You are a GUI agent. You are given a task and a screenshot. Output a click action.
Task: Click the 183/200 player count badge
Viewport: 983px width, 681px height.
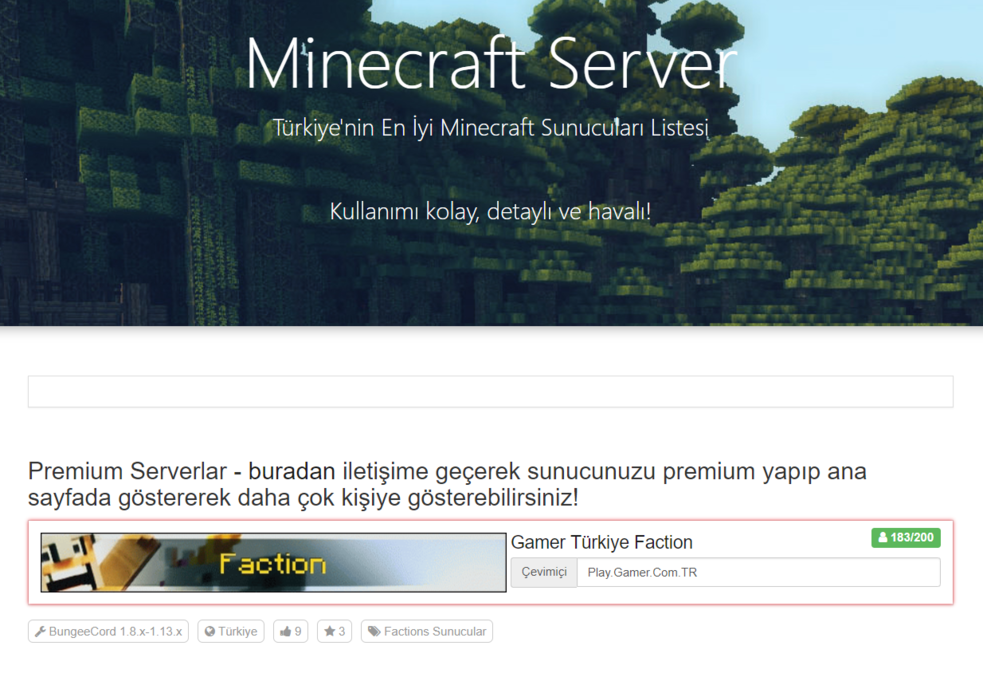tap(906, 537)
